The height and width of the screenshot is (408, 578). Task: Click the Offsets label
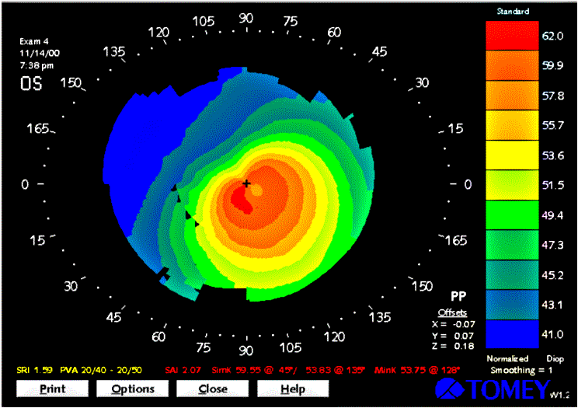pos(452,313)
